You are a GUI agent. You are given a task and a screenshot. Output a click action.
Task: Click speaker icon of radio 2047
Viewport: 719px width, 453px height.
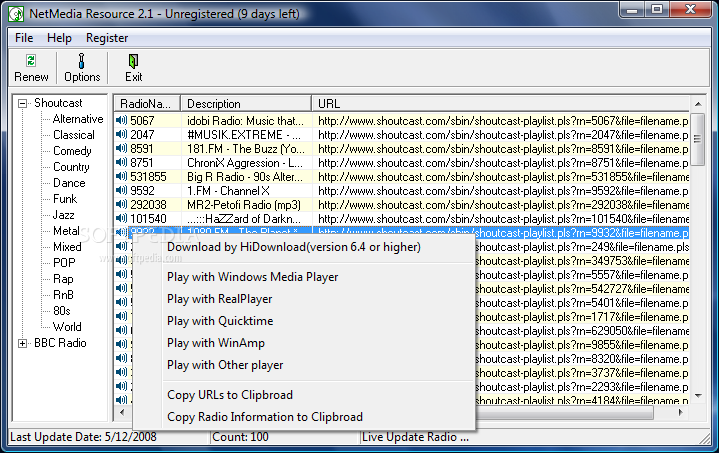pos(122,134)
